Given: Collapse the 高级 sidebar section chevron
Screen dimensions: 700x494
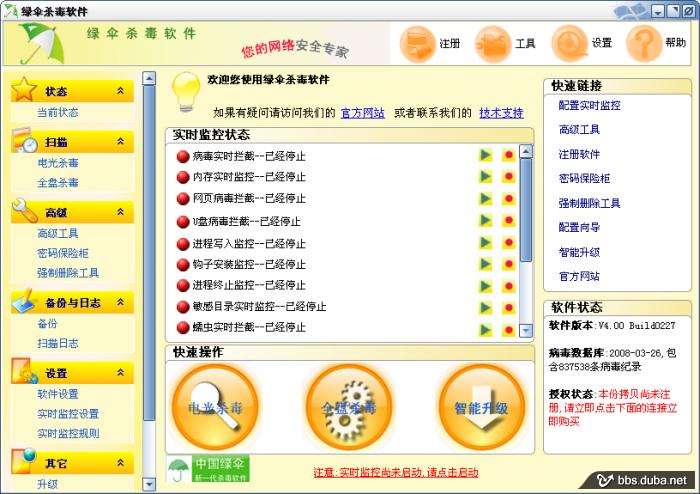Looking at the screenshot, I should click(x=121, y=212).
